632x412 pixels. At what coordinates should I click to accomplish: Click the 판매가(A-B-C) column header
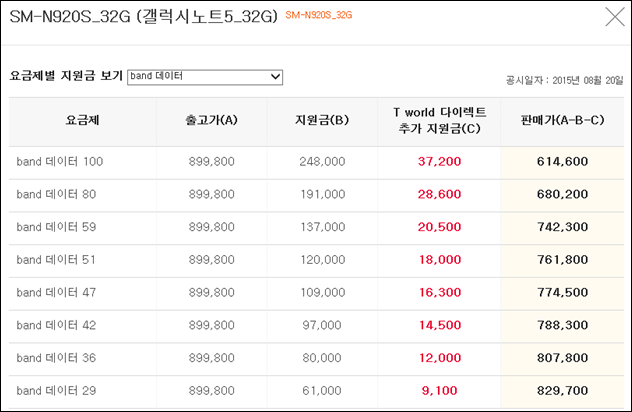(x=562, y=120)
